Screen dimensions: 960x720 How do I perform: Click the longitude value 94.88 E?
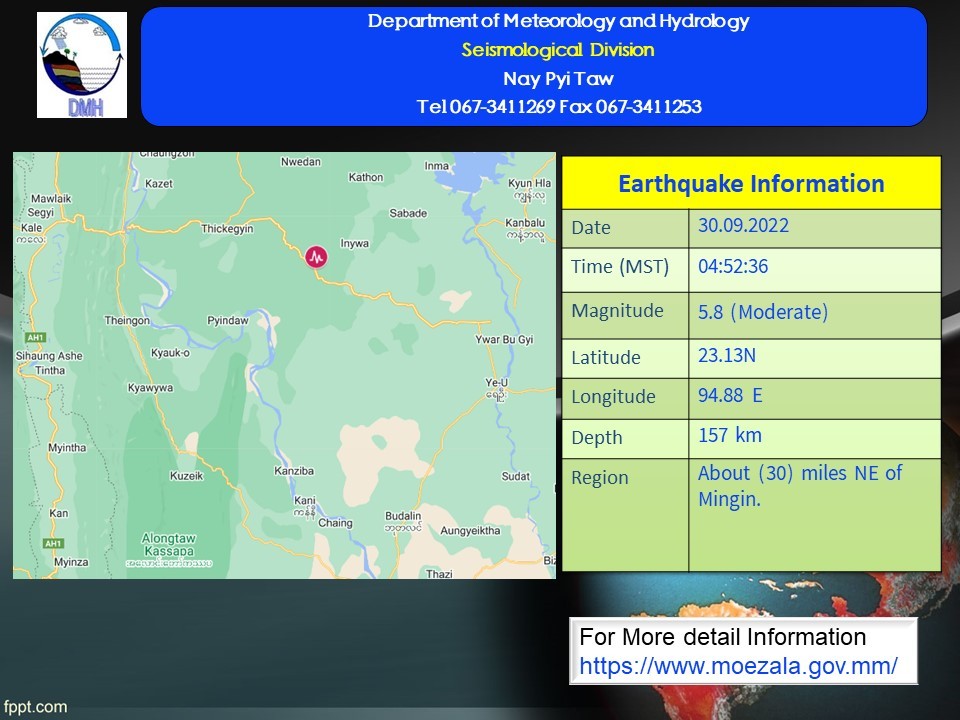point(730,395)
